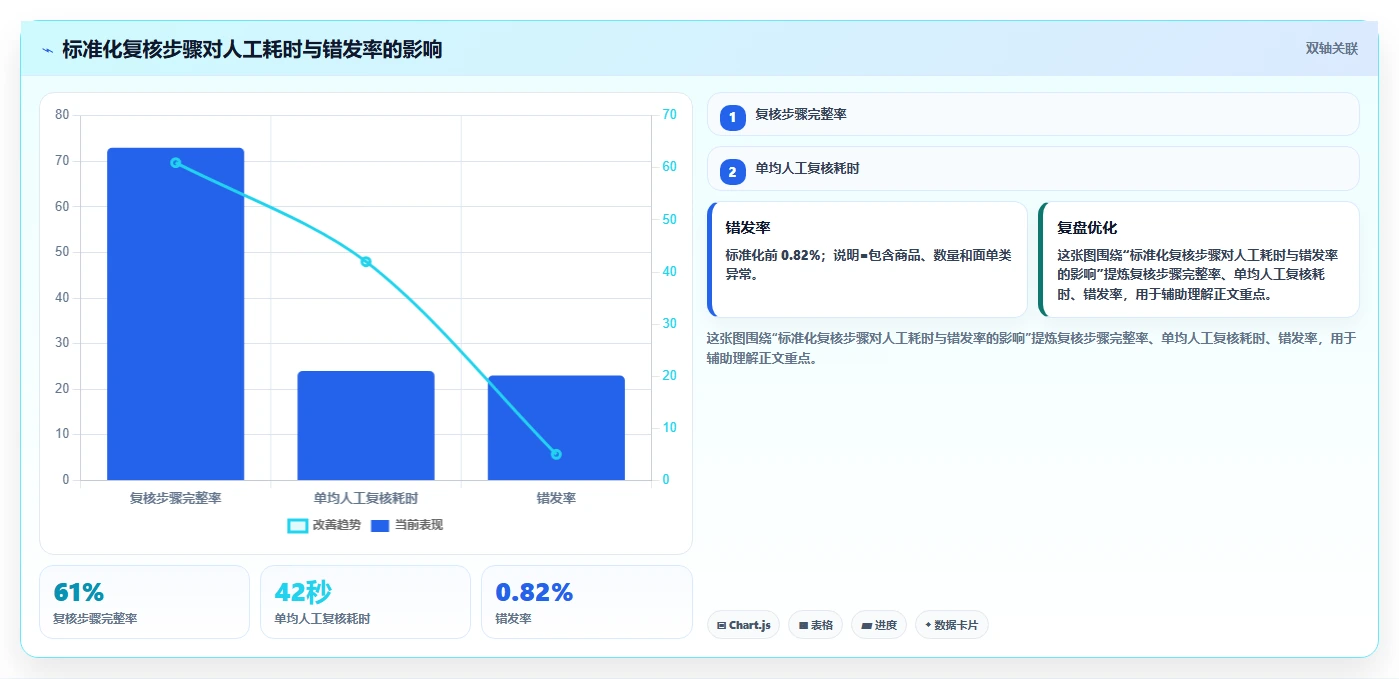Image resolution: width=1399 pixels, height=679 pixels.
Task: Click the trend line point above 复核步骤完整率
Action: tap(175, 162)
